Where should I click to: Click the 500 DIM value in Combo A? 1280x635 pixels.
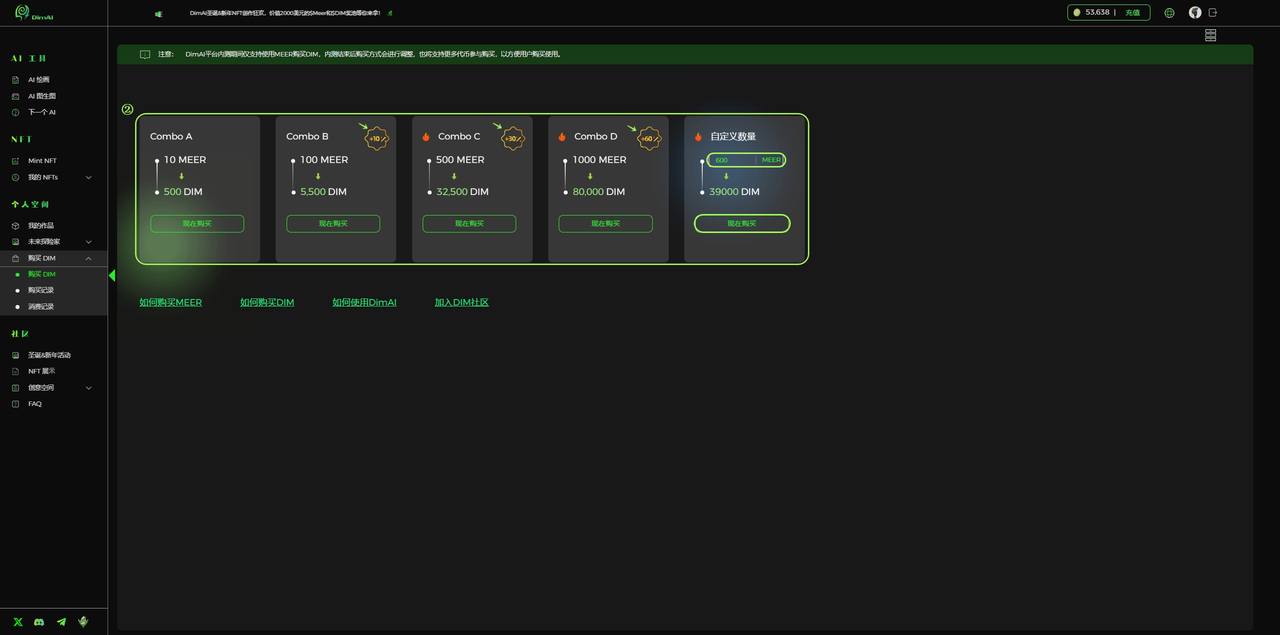[x=183, y=192]
